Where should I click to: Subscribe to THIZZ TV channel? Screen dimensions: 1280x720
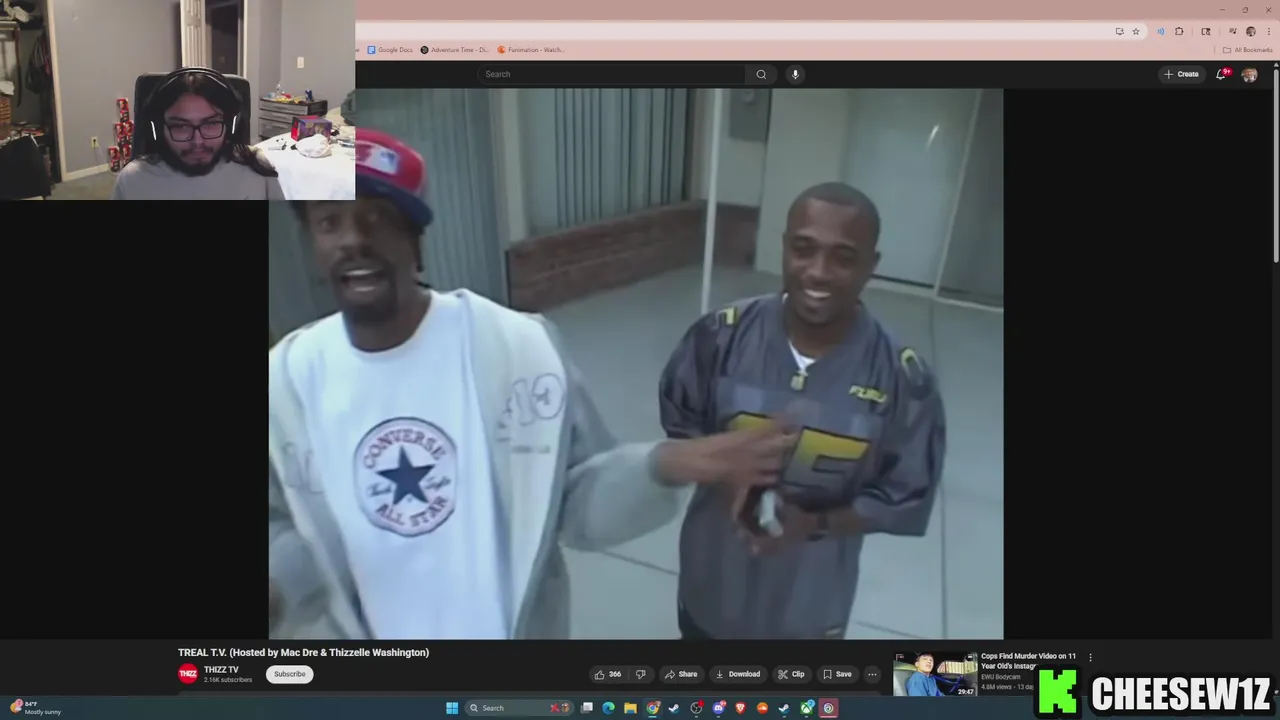click(290, 674)
